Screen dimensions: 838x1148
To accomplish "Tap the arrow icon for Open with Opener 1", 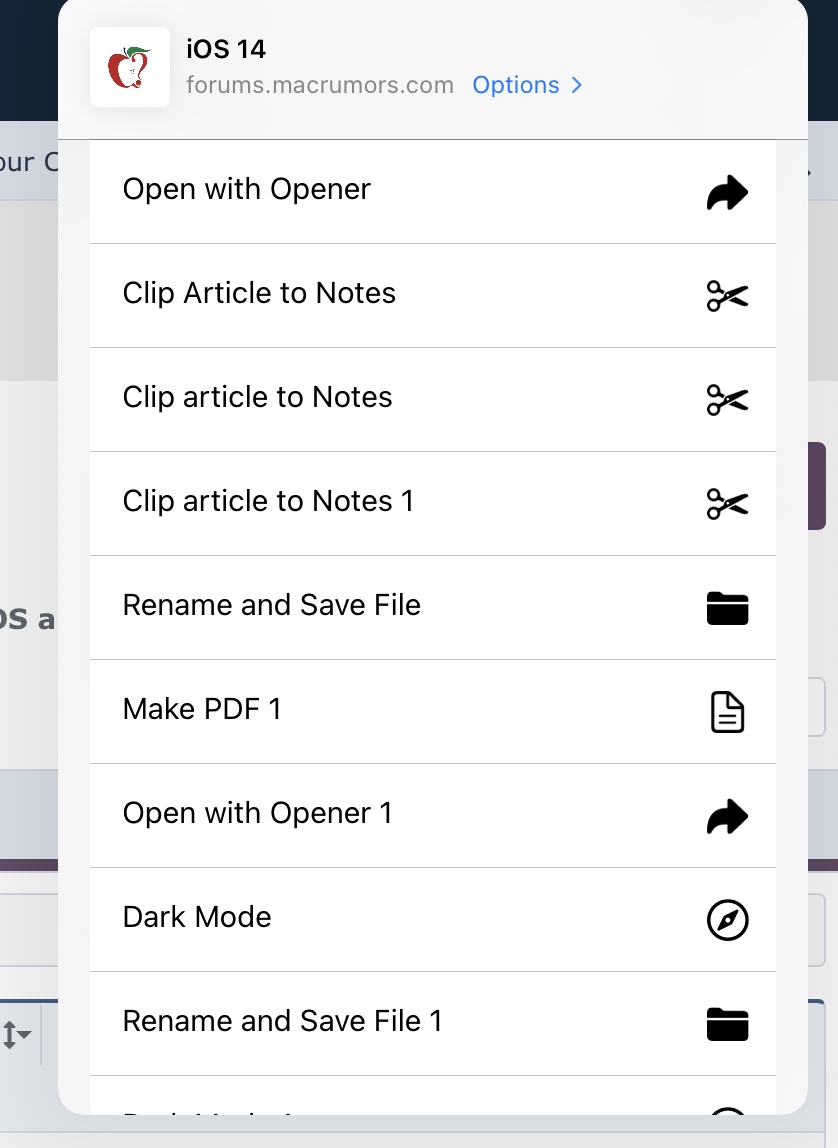I will coord(727,816).
